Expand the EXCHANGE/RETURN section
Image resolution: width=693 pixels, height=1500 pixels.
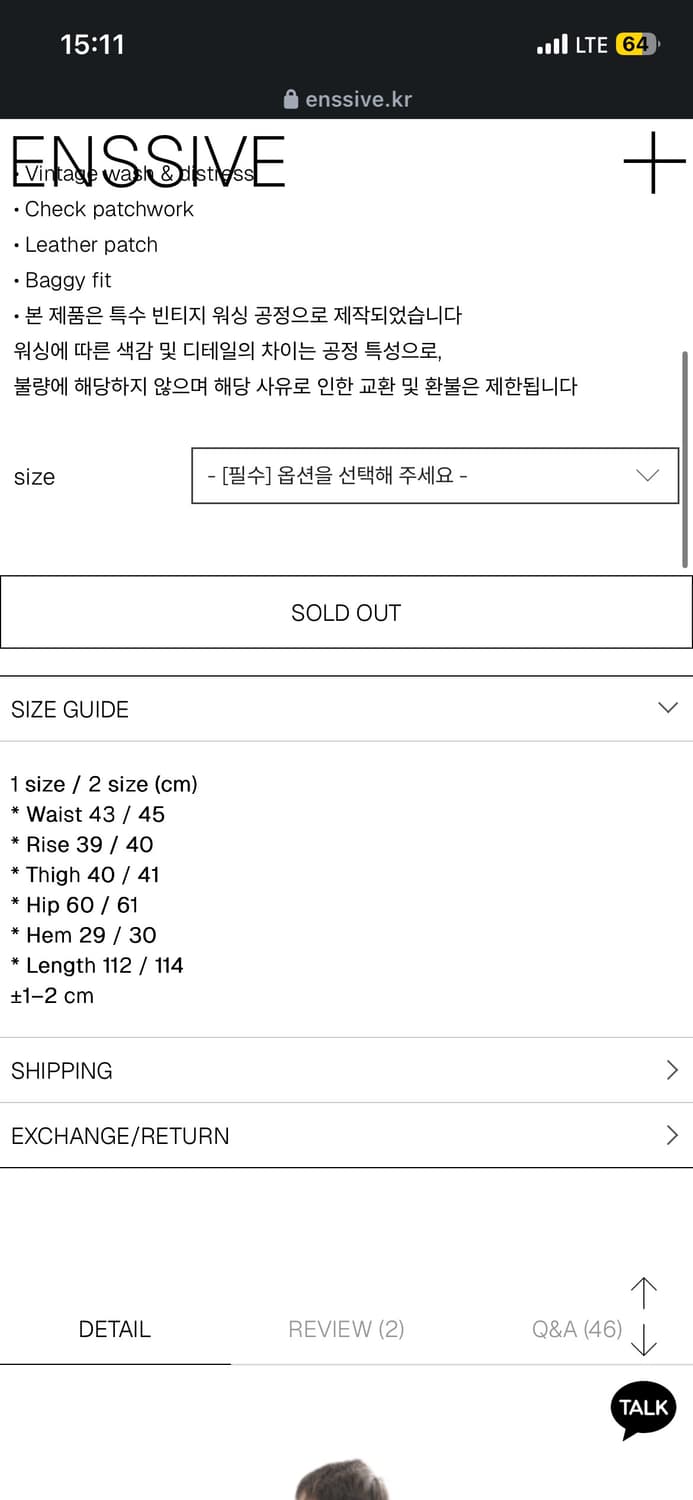(346, 1136)
